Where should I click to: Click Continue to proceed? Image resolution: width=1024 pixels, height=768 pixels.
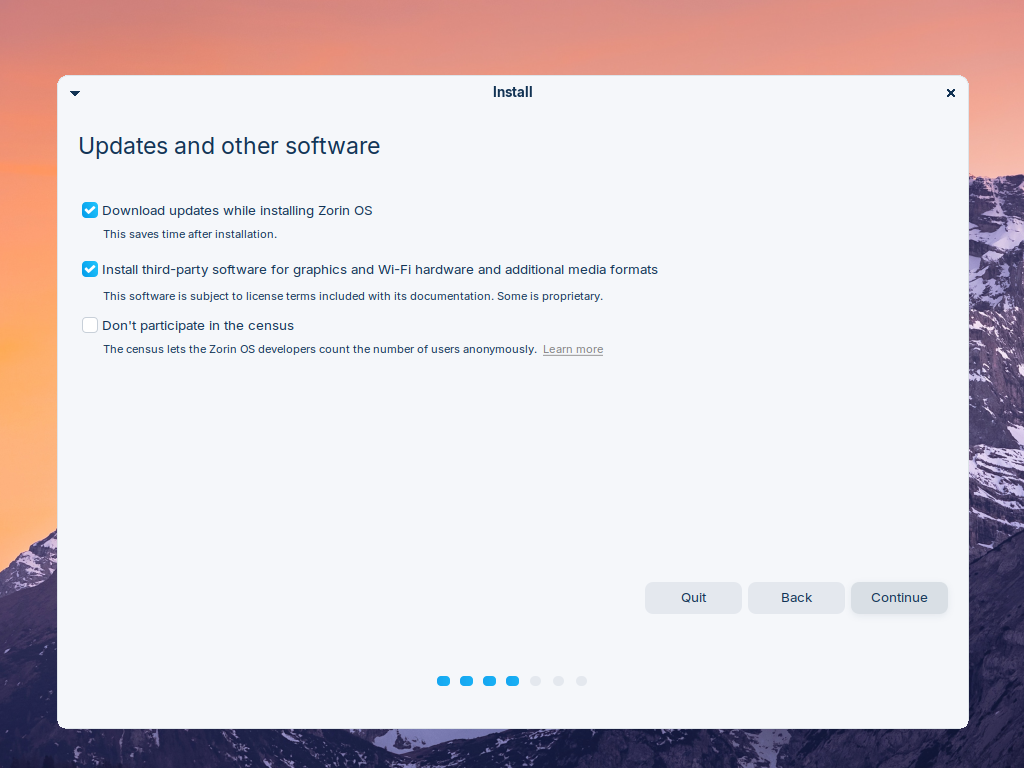[899, 598]
